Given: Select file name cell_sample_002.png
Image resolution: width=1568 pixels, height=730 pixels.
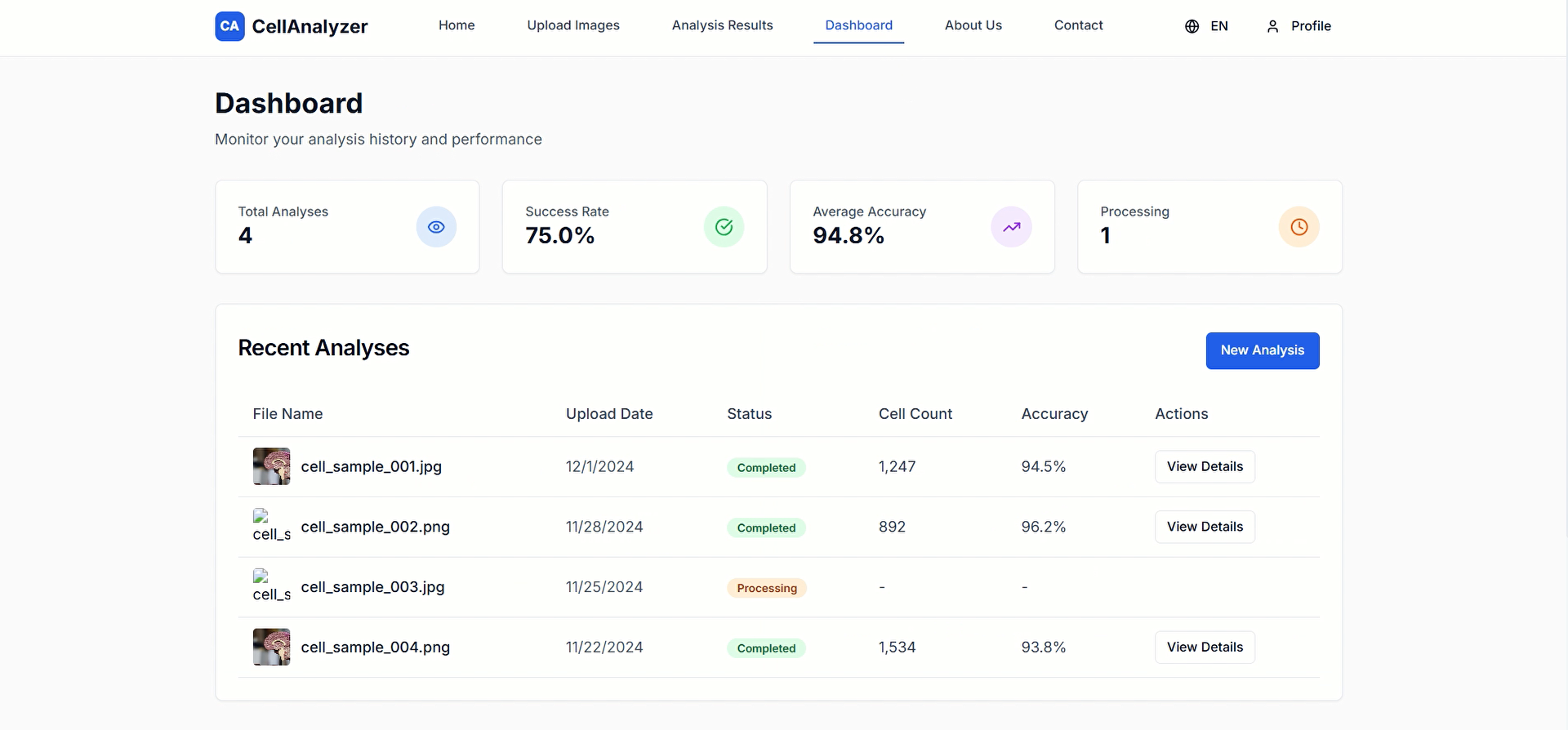Looking at the screenshot, I should [375, 527].
